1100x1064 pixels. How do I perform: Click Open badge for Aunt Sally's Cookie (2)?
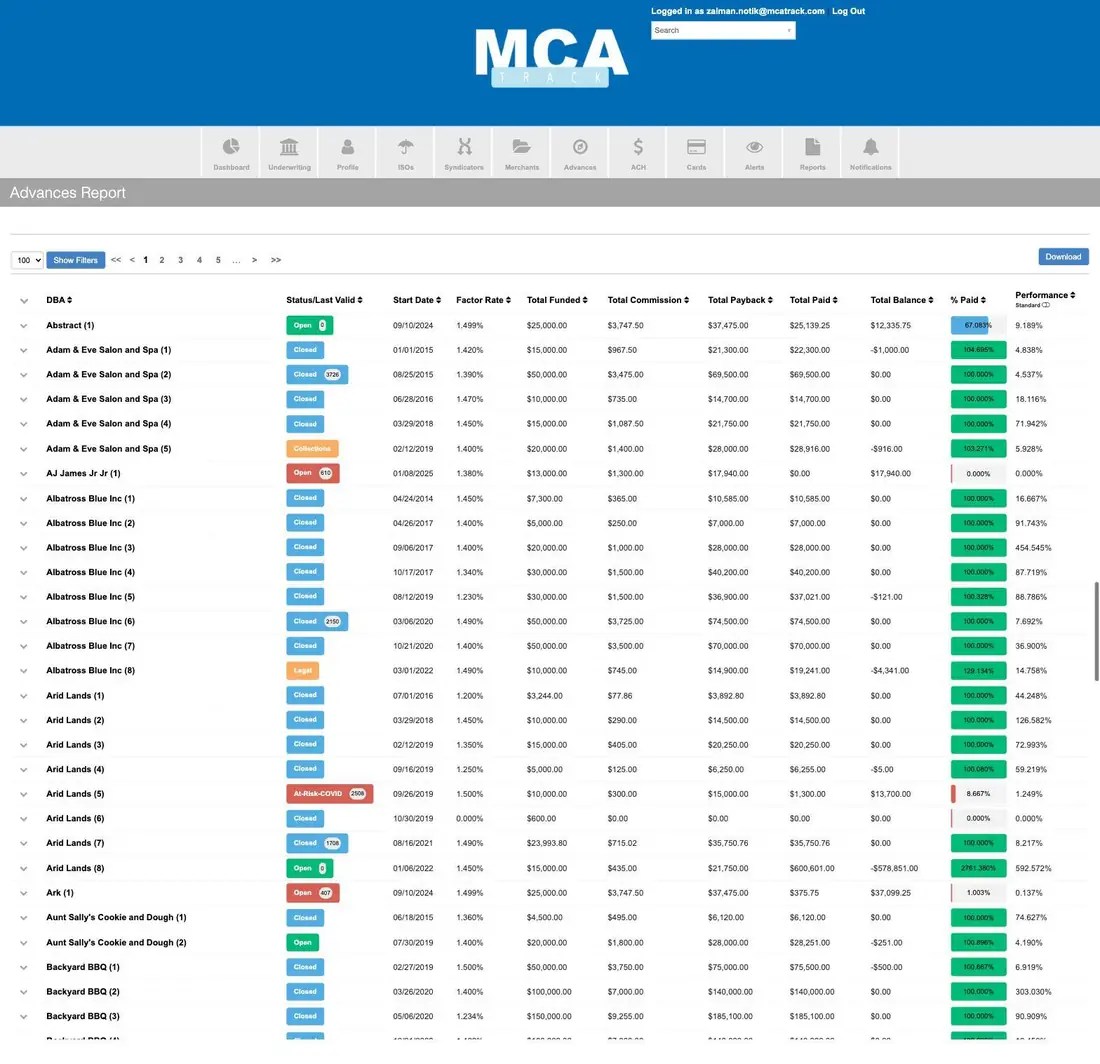(302, 943)
